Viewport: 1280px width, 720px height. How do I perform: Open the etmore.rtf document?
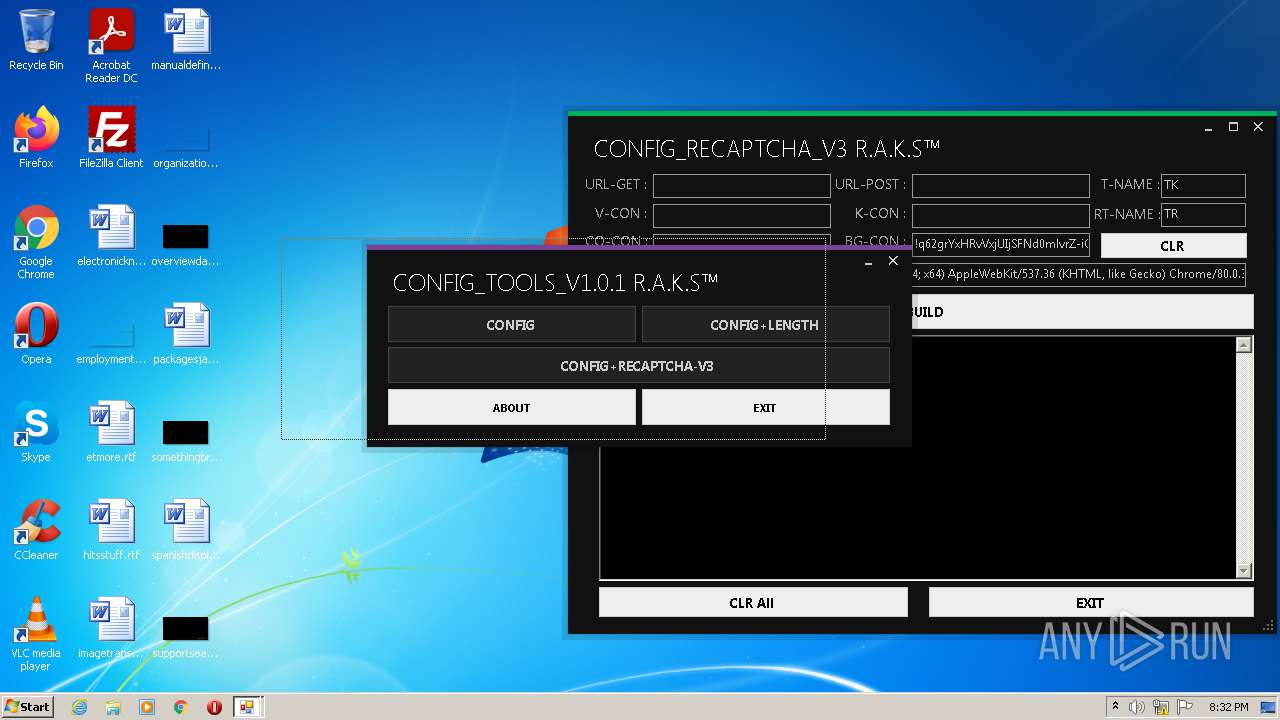coord(111,433)
